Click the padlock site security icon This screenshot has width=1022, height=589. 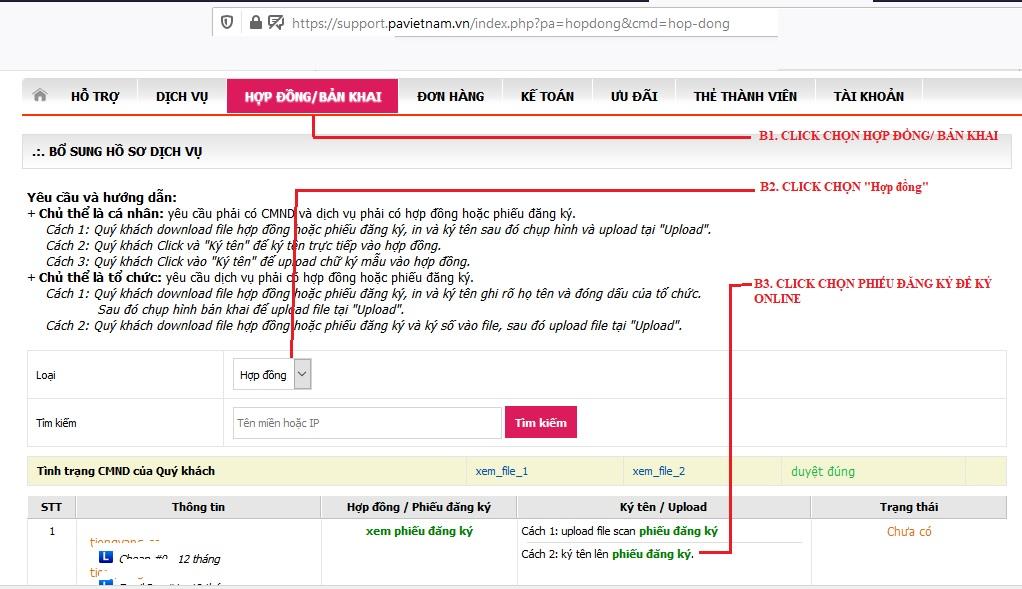point(256,23)
